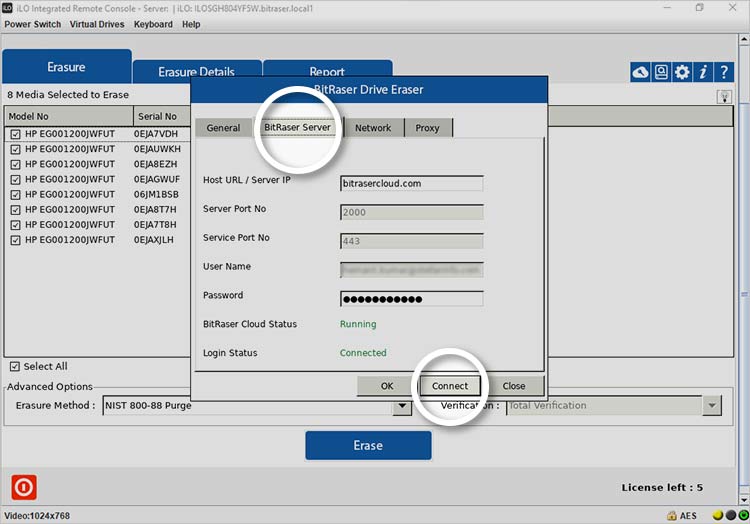Image resolution: width=750 pixels, height=524 pixels.
Task: Switch to the Erasure tab
Action: tap(66, 67)
